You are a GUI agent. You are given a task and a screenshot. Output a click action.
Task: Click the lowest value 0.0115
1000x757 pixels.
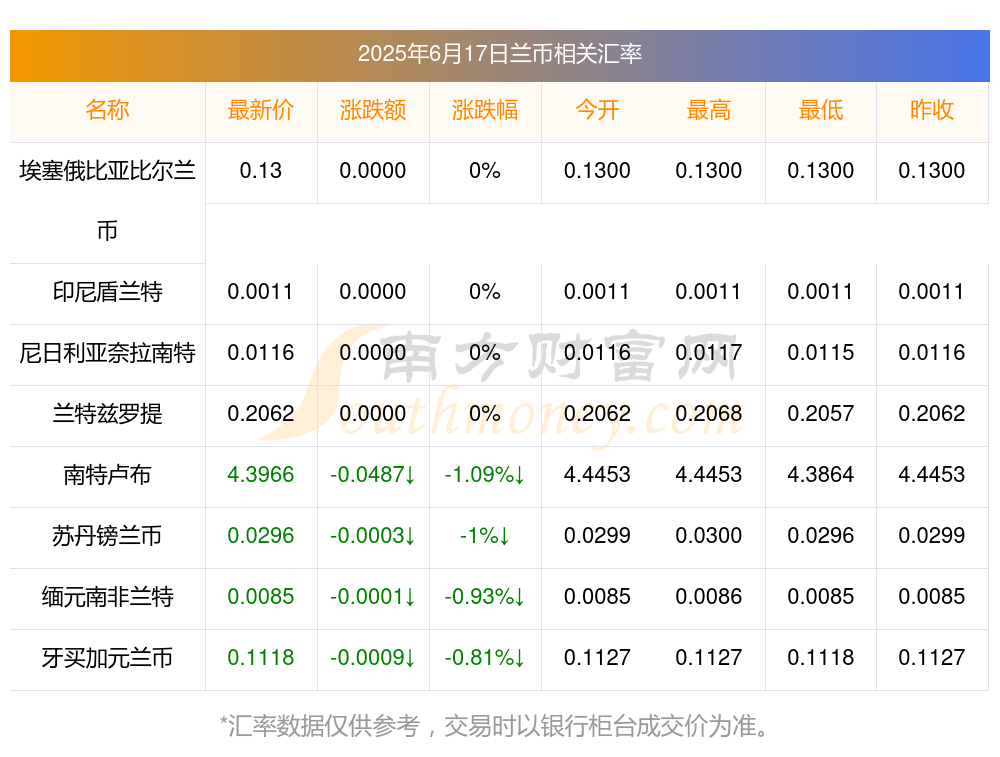pos(820,353)
